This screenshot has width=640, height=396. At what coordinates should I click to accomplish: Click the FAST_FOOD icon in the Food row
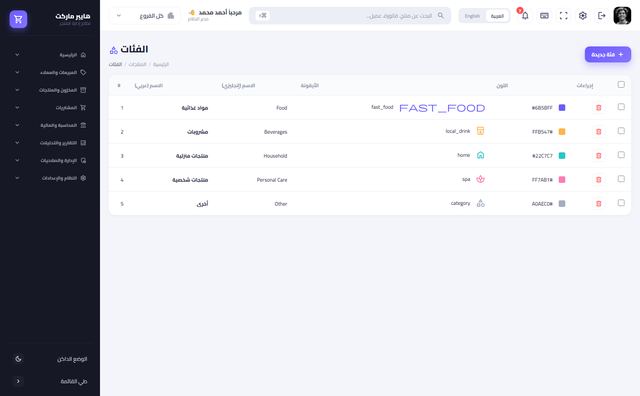(442, 108)
